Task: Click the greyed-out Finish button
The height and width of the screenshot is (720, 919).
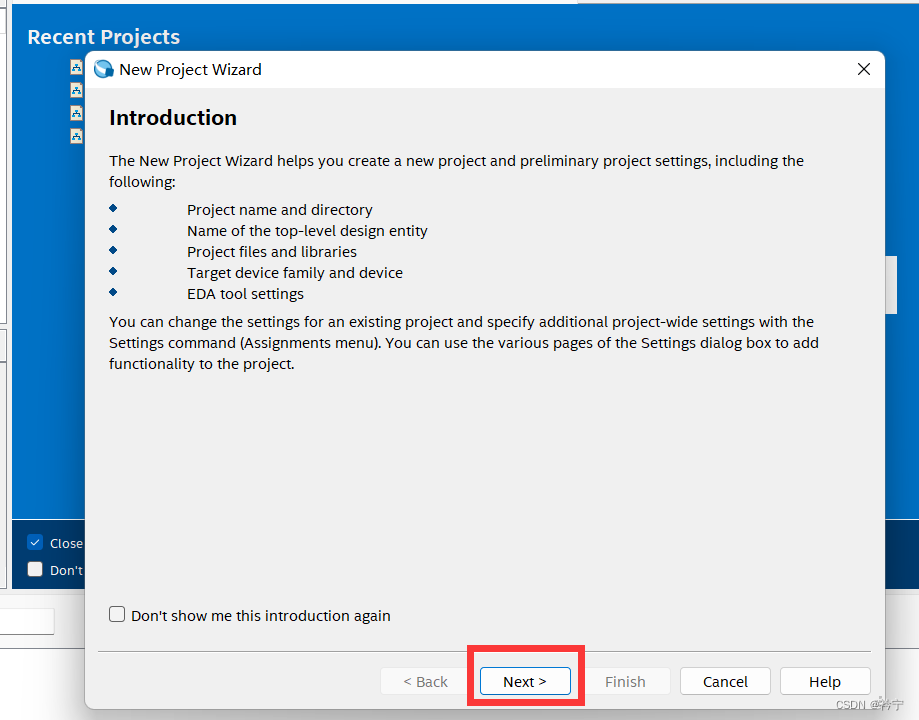Action: [625, 681]
